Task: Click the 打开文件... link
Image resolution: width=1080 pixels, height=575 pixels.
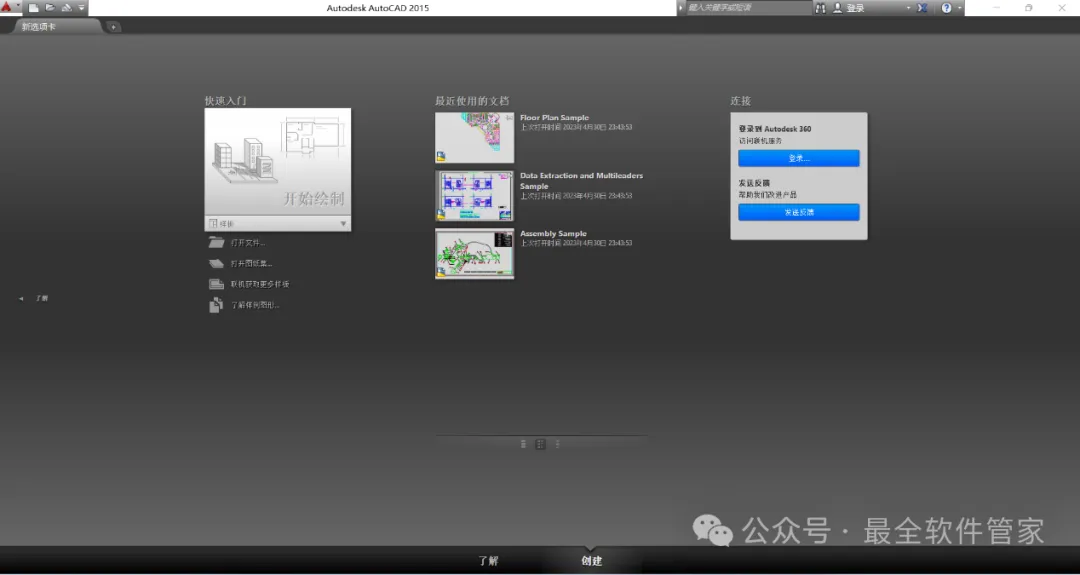Action: pos(247,243)
